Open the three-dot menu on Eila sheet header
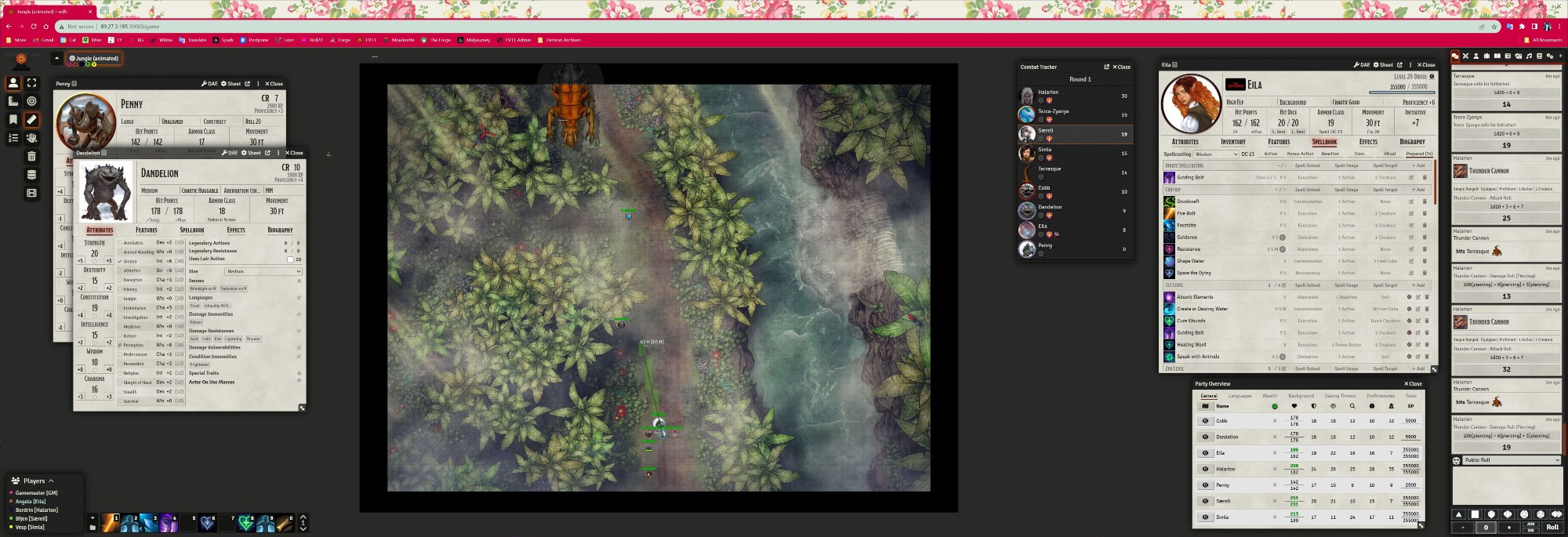1568x537 pixels. (1410, 65)
